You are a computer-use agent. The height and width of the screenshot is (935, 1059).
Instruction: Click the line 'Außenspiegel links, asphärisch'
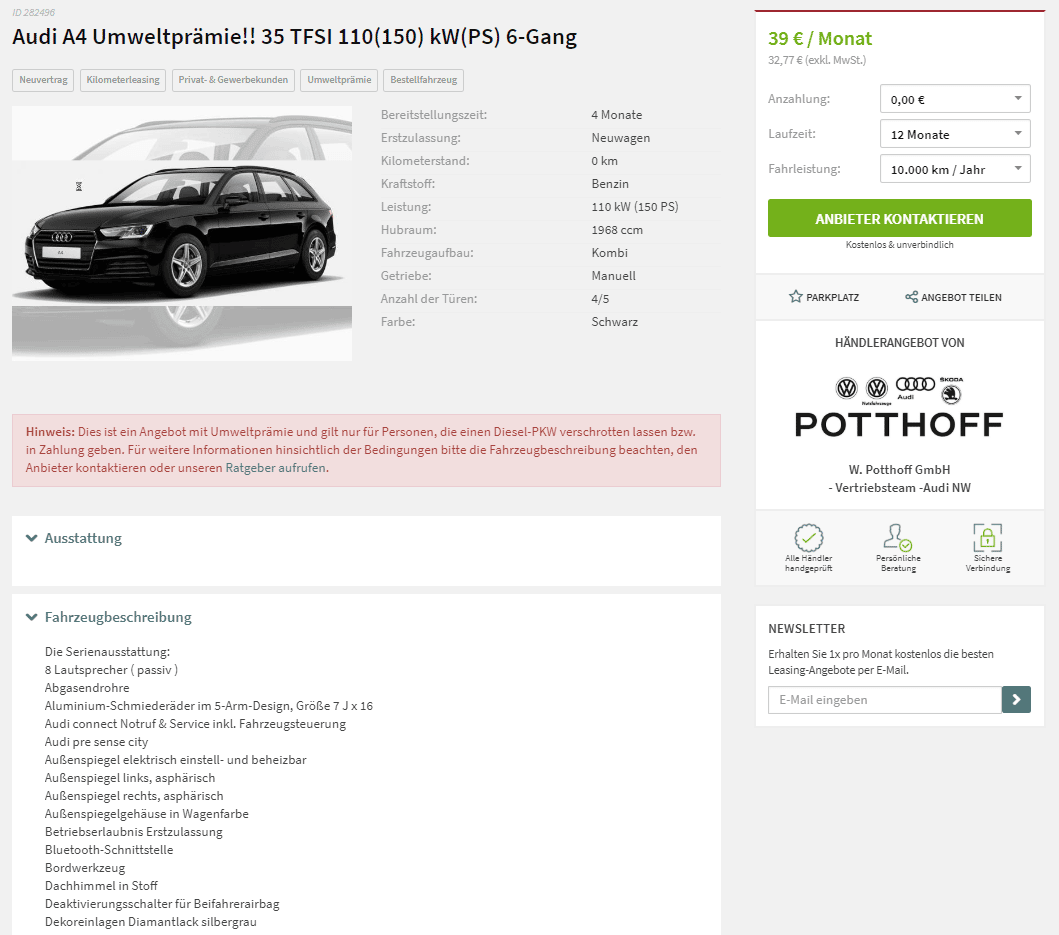point(130,778)
